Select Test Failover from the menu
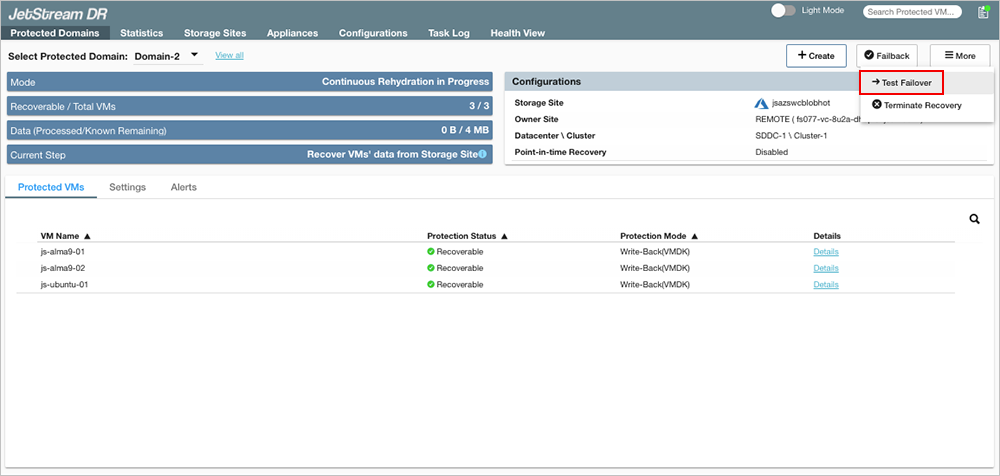 click(901, 83)
